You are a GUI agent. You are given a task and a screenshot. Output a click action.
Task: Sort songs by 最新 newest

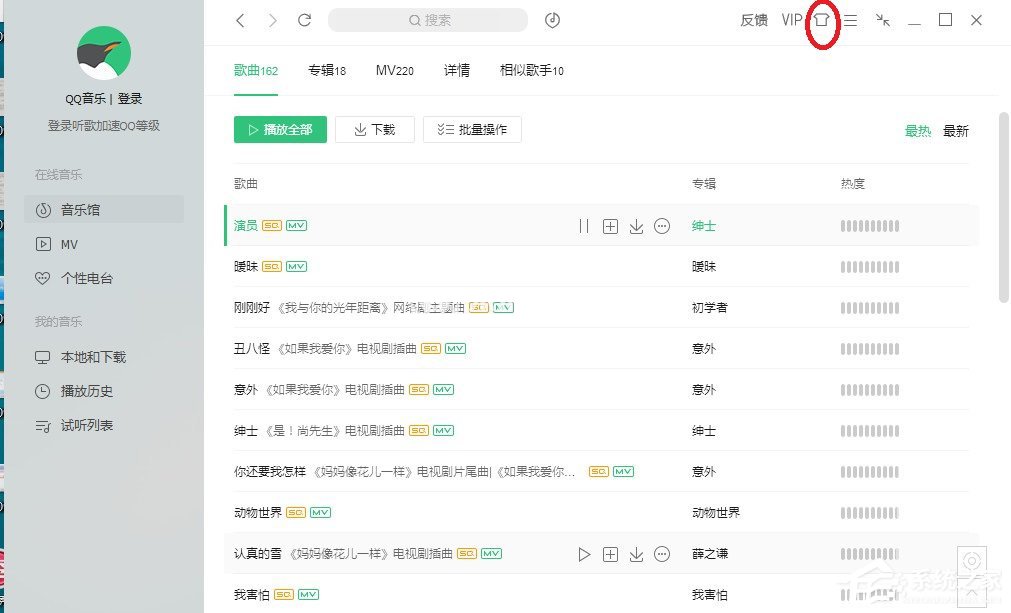[956, 130]
